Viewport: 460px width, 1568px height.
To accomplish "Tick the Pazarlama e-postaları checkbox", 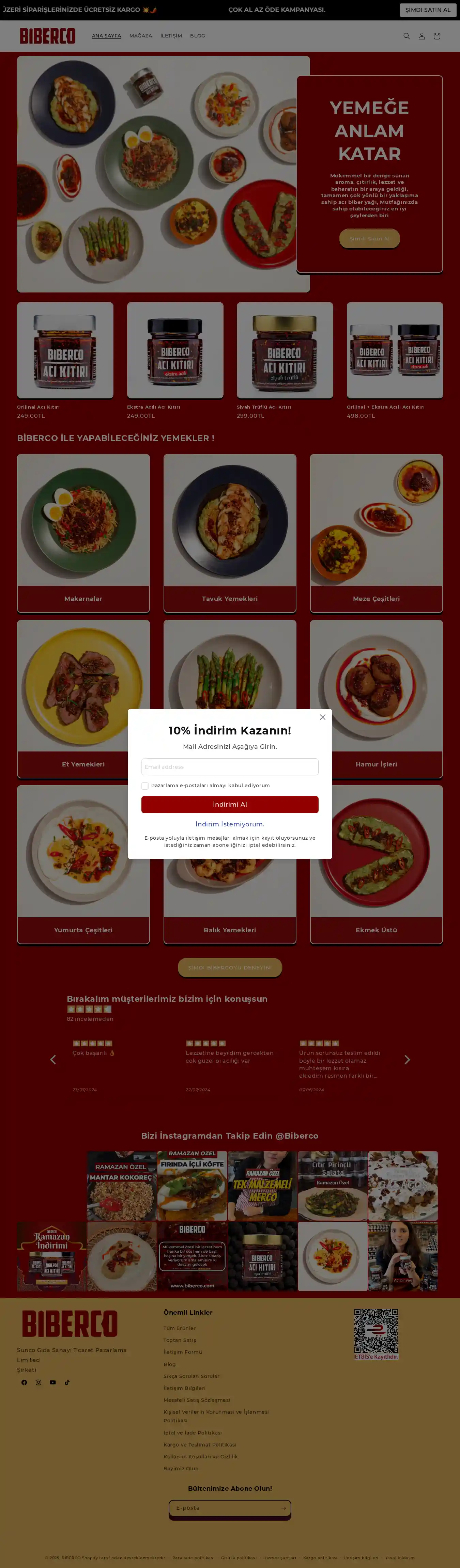I will (145, 786).
